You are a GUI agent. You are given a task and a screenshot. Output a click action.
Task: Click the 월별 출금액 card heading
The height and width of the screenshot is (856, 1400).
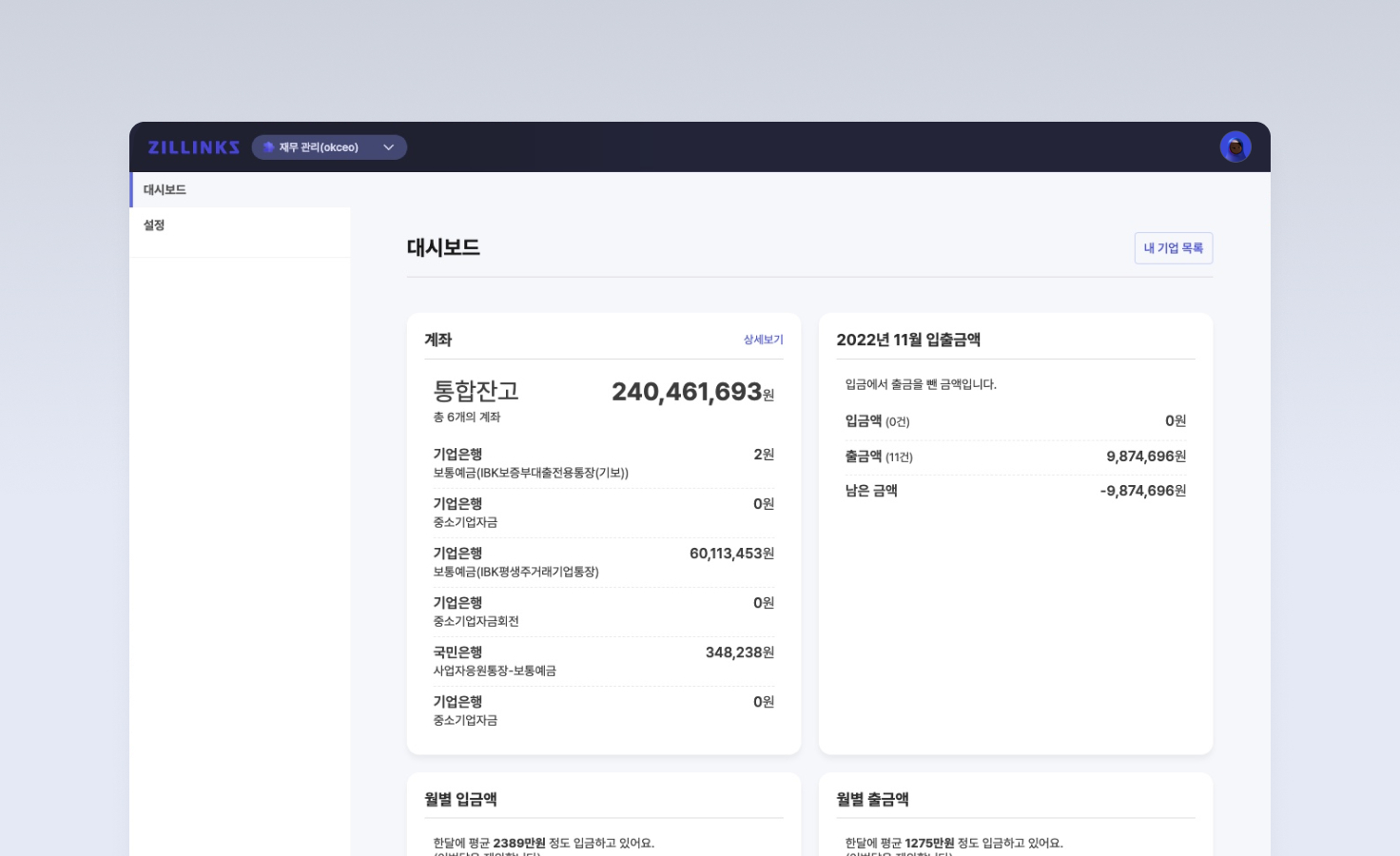(x=872, y=799)
